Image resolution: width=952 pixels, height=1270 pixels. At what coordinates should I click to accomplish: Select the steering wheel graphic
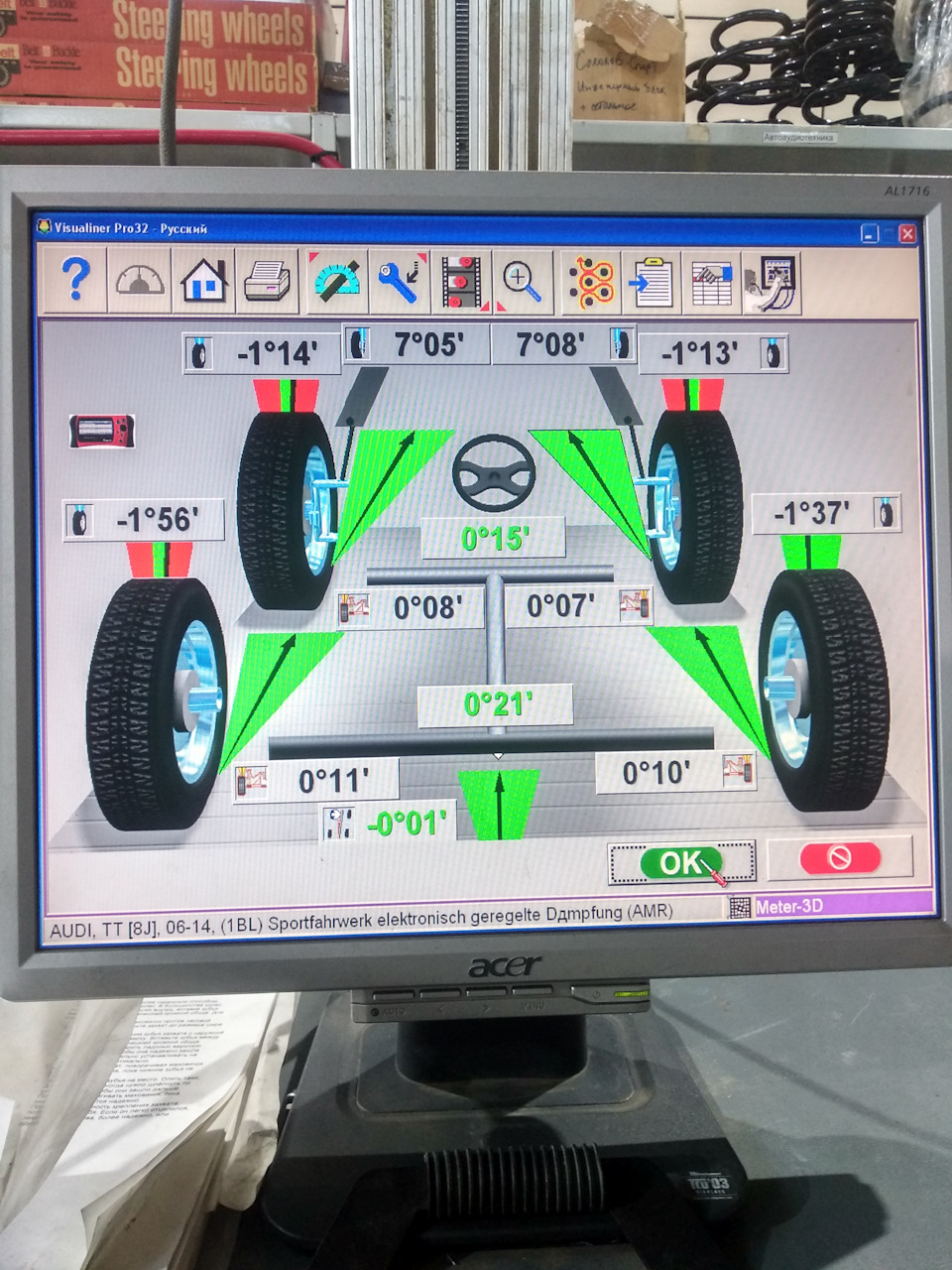click(494, 473)
